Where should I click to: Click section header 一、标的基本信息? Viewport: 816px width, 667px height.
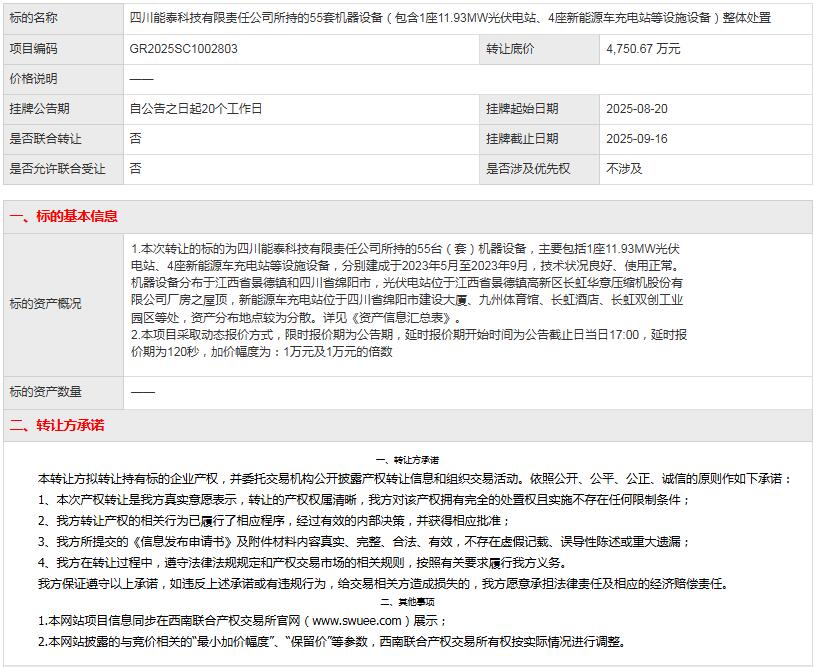click(63, 216)
